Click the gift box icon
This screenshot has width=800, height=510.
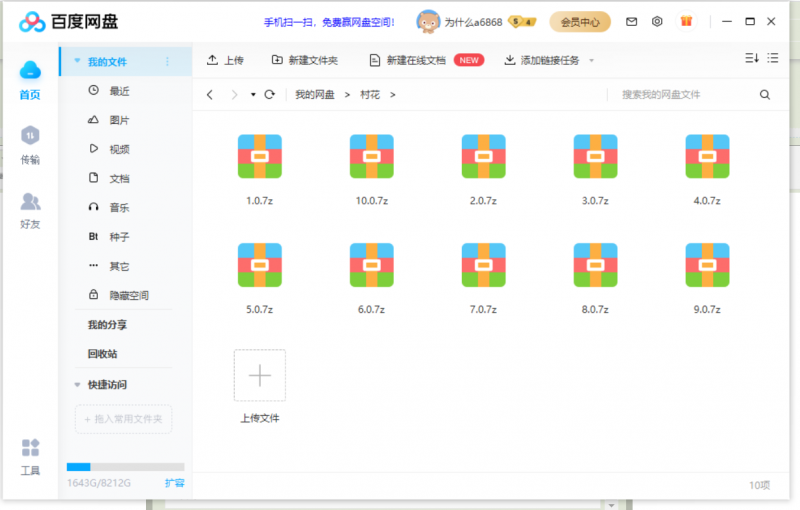pos(686,21)
